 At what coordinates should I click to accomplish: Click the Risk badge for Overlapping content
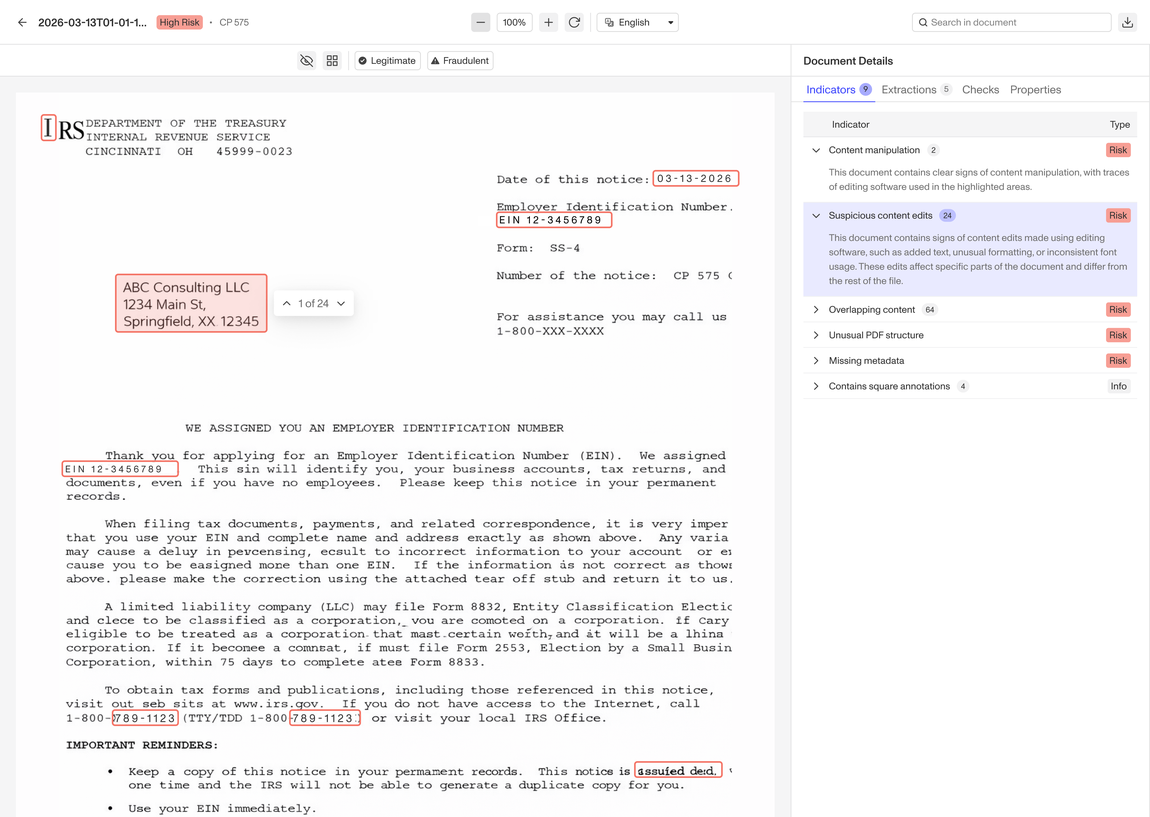tap(1118, 309)
